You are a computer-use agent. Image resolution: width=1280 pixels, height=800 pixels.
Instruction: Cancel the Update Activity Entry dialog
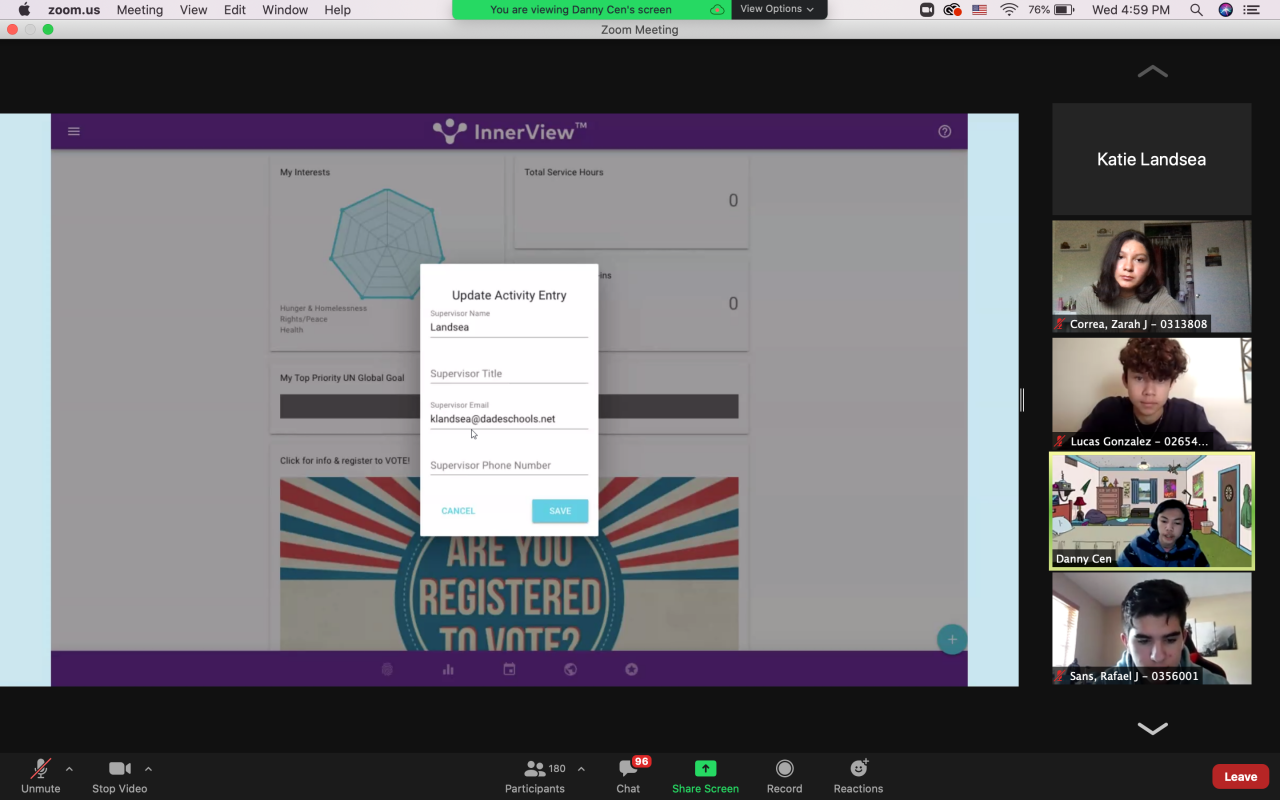coord(458,511)
